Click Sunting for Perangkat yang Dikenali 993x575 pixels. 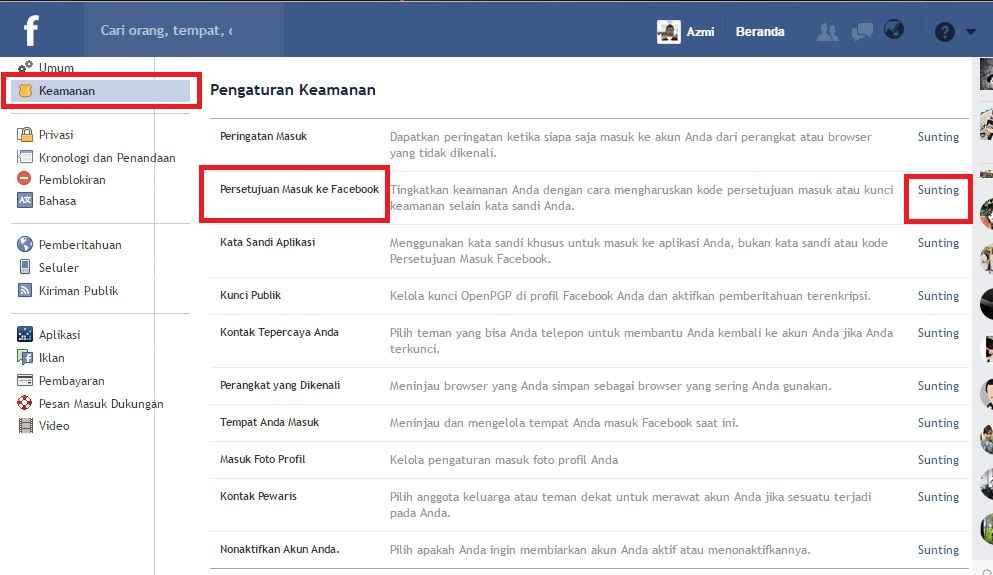click(x=938, y=386)
